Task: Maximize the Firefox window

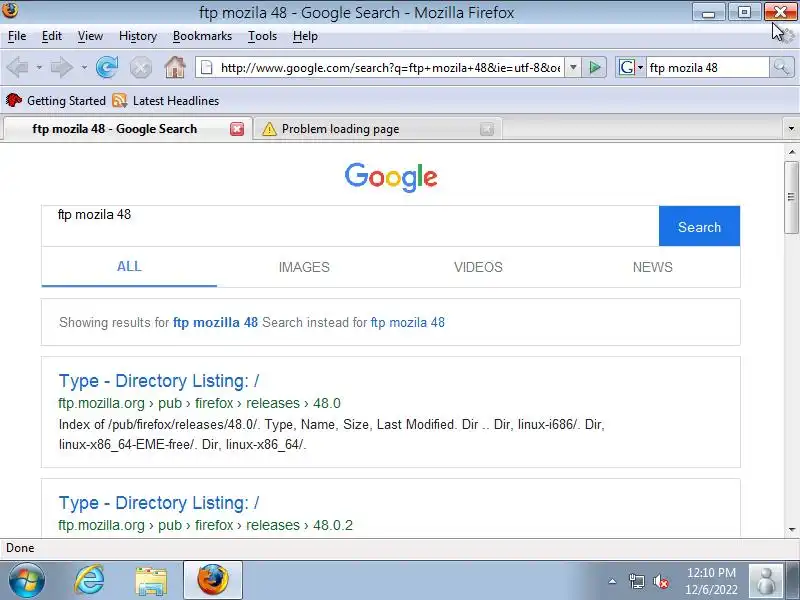Action: point(744,12)
